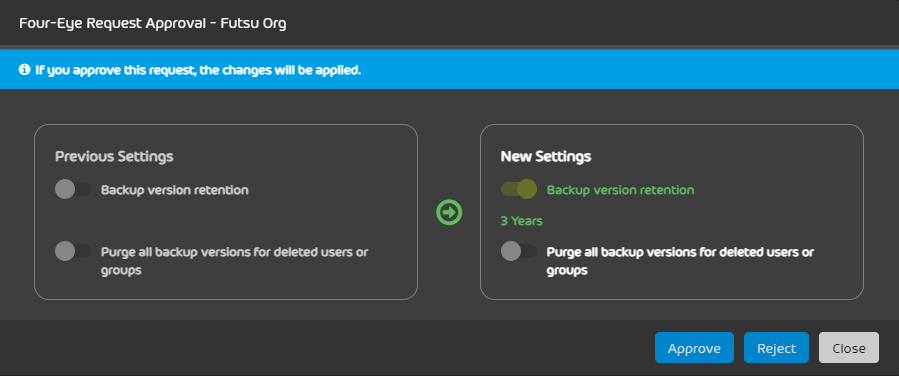
Task: Toggle Purge all backup versions in New Settings
Action: (519, 251)
